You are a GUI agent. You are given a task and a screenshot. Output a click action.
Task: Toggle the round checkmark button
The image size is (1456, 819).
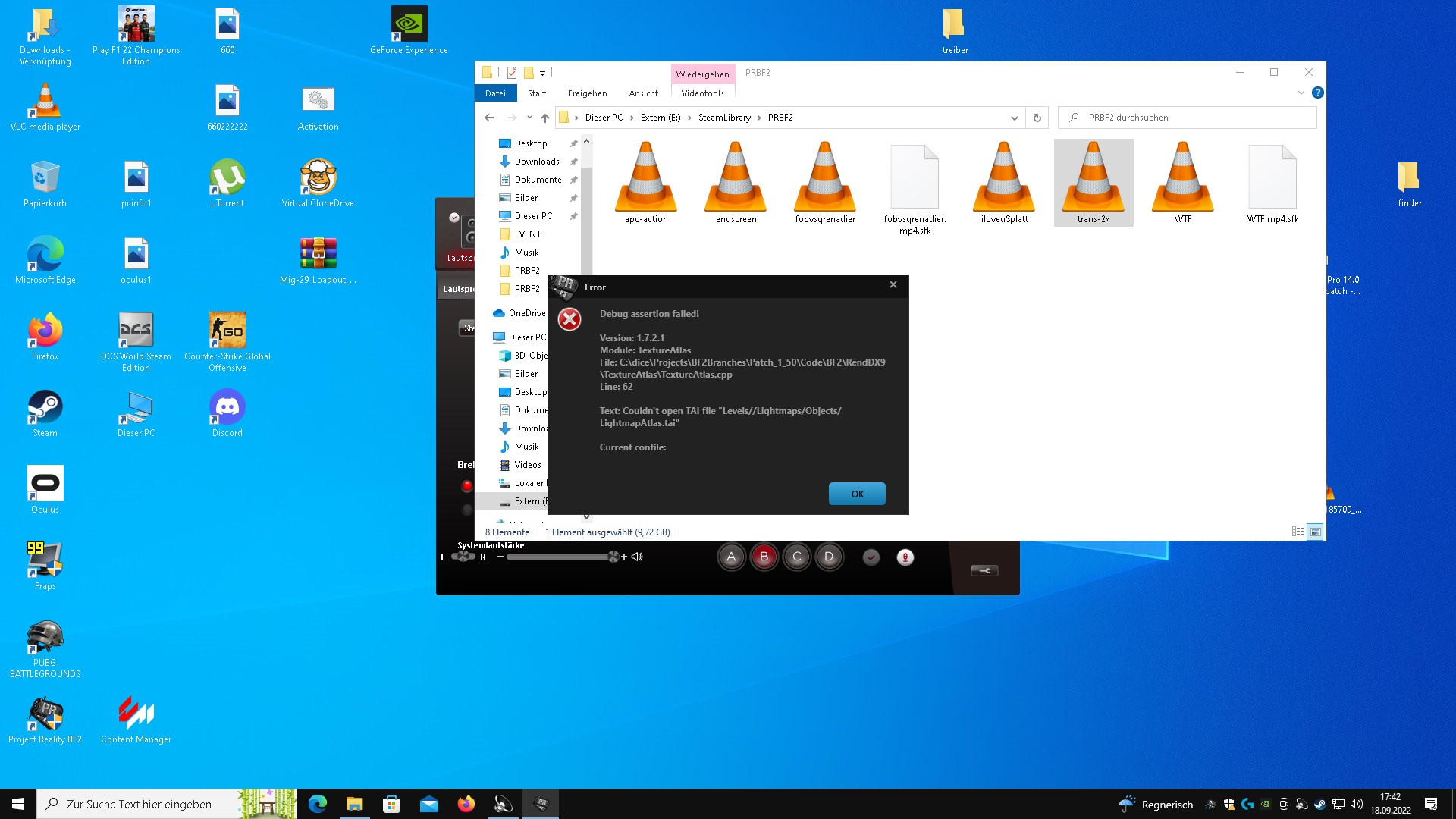coord(871,557)
